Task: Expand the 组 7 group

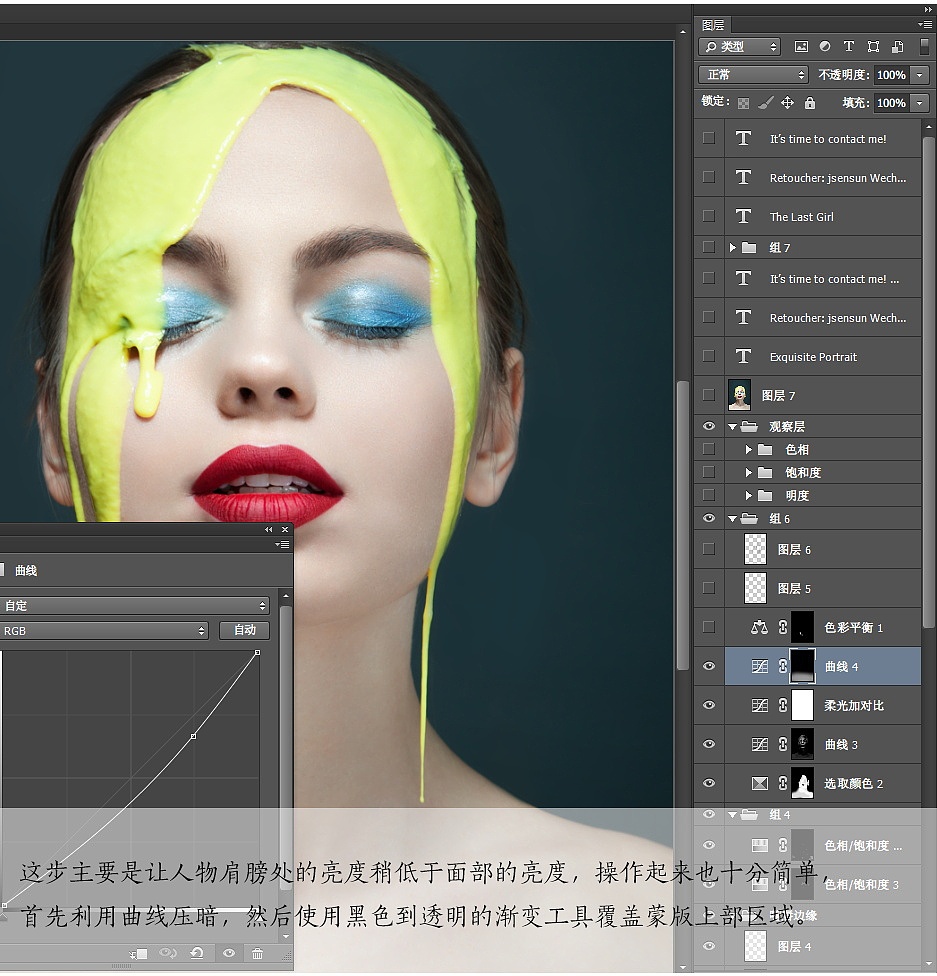Action: [x=733, y=247]
